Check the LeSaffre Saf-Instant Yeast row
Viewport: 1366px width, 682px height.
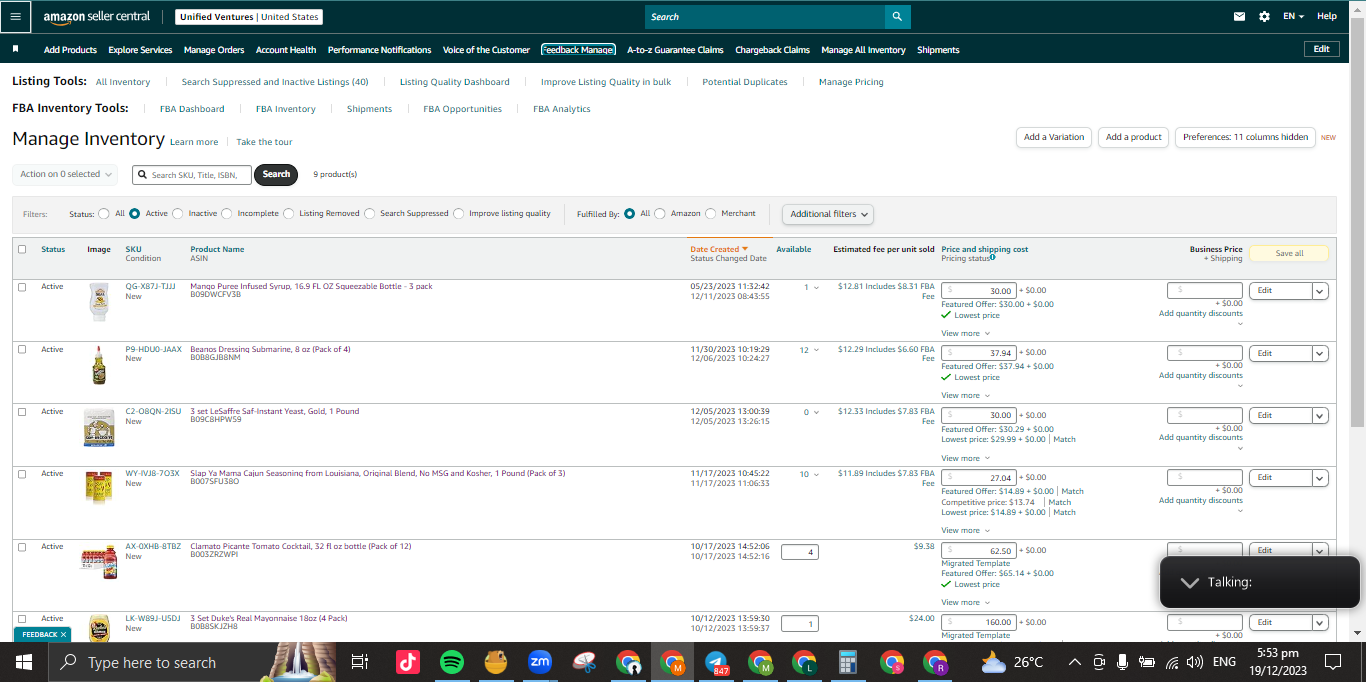[22, 412]
